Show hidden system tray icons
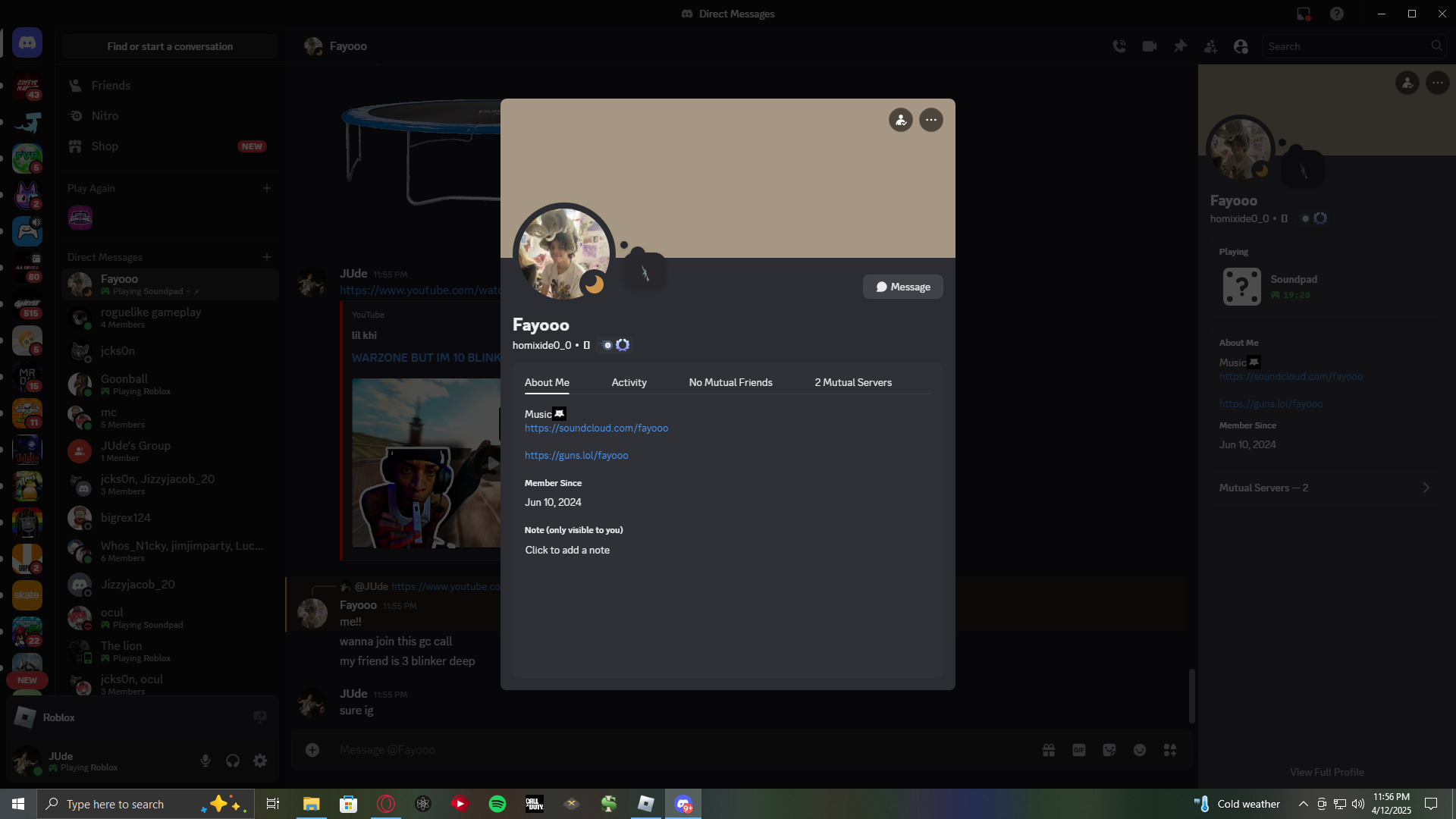The height and width of the screenshot is (819, 1456). pyautogui.click(x=1303, y=804)
